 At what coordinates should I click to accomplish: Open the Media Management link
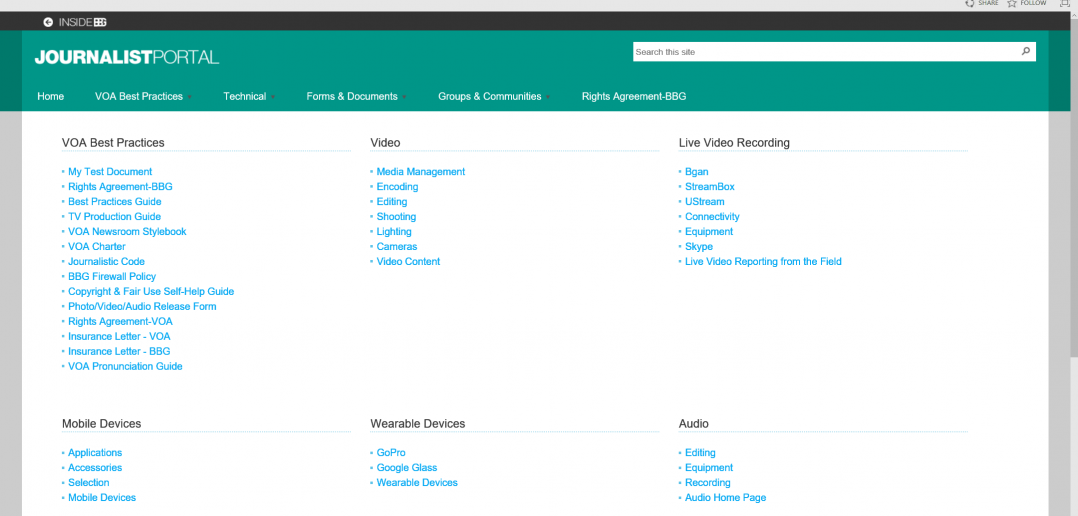coord(421,172)
